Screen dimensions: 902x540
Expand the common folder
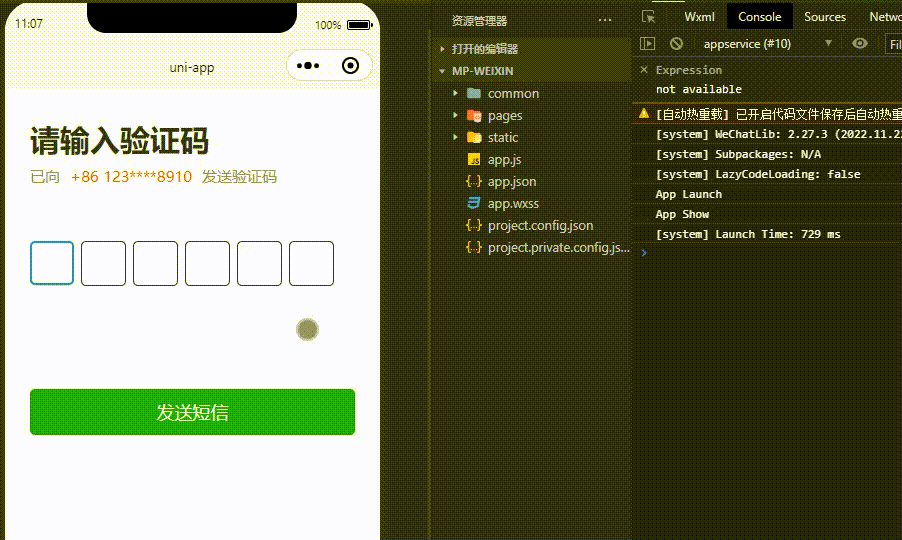(x=456, y=93)
